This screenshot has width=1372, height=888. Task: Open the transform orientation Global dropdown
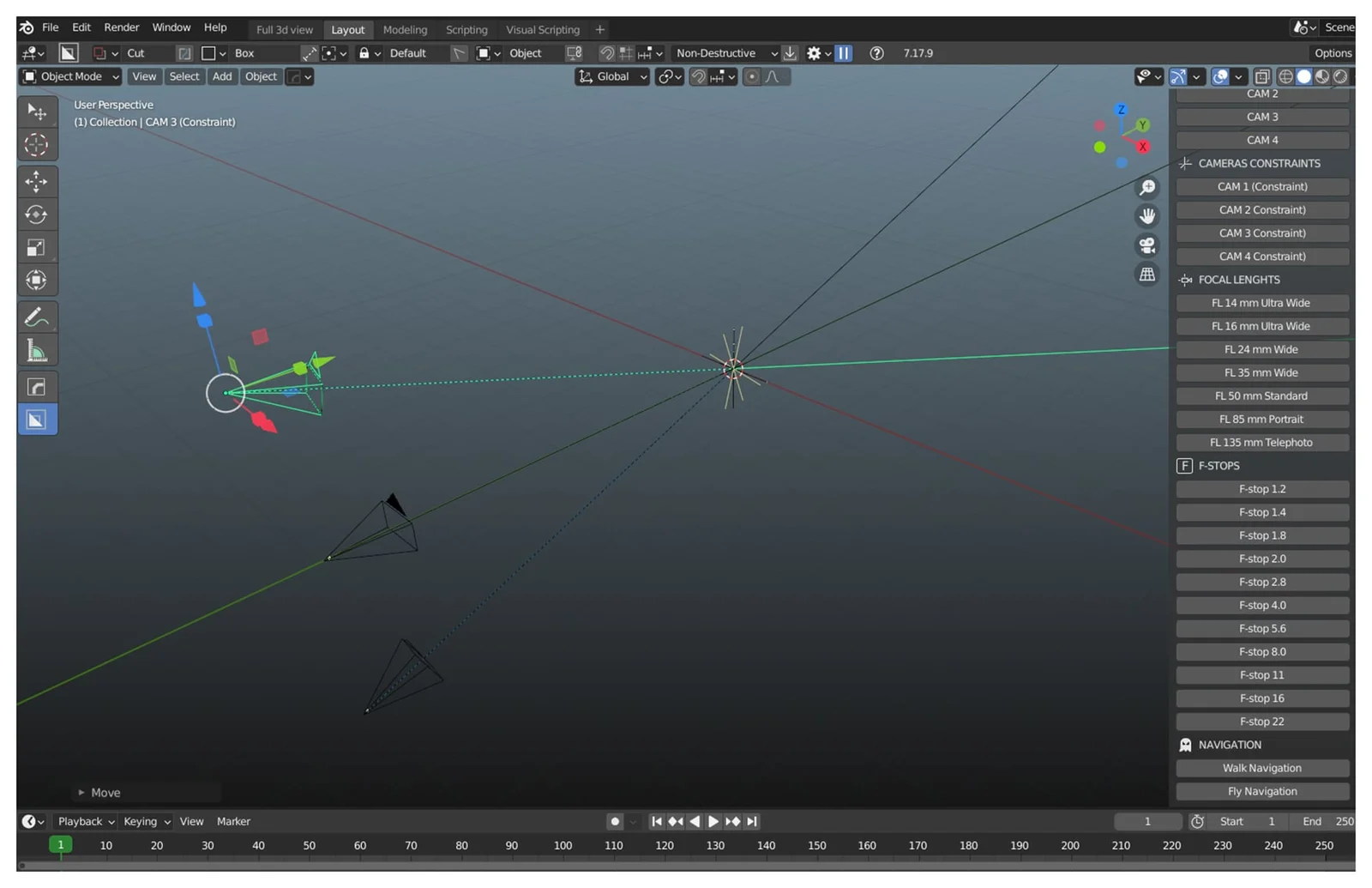[x=611, y=76]
